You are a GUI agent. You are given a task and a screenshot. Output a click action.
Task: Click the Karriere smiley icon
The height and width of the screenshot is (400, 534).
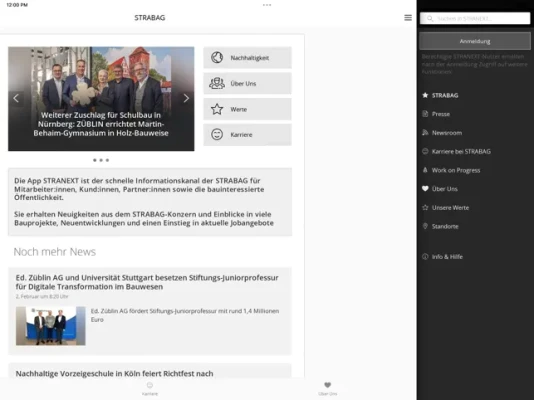pyautogui.click(x=217, y=134)
